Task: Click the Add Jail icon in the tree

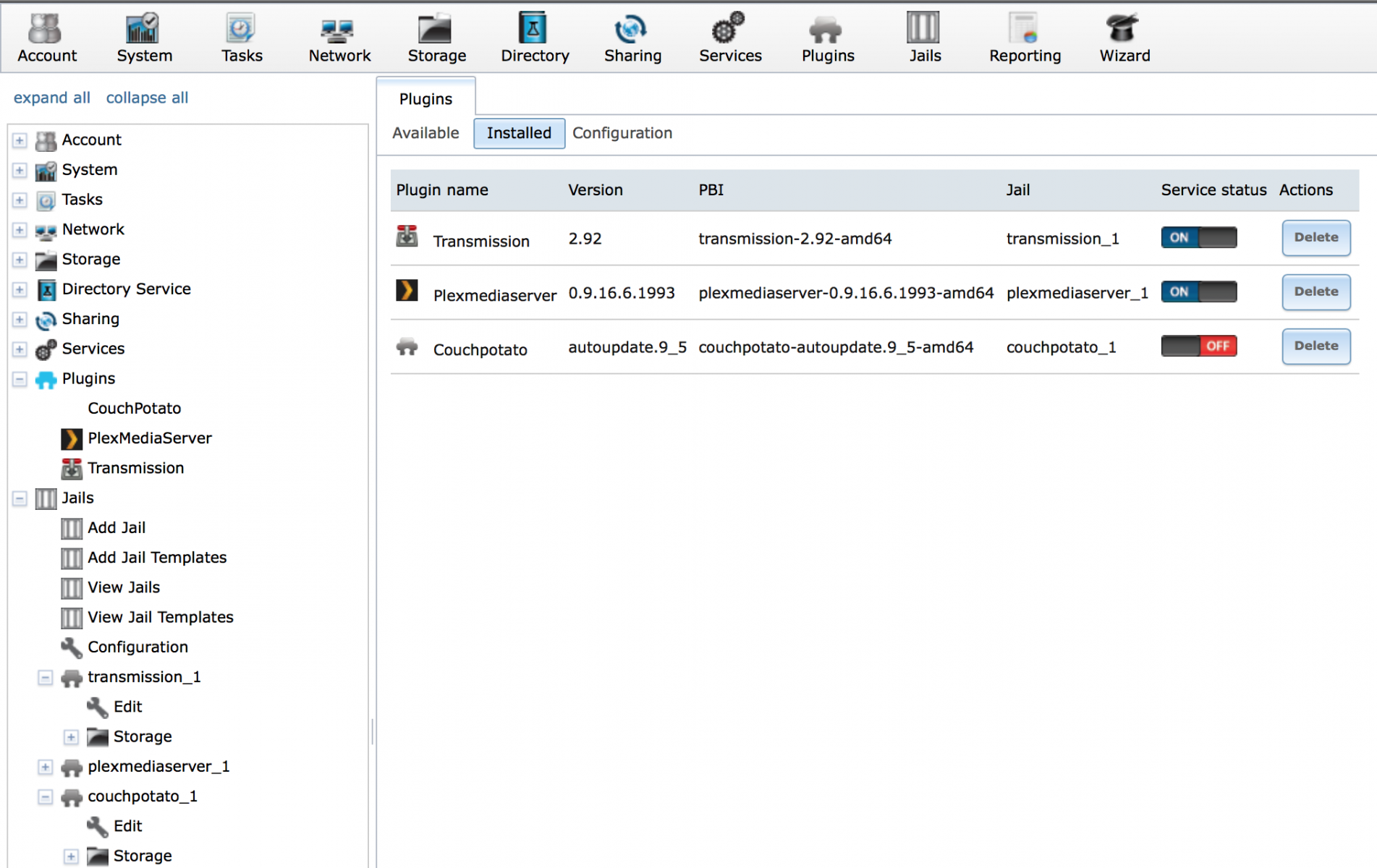Action: [x=71, y=529]
